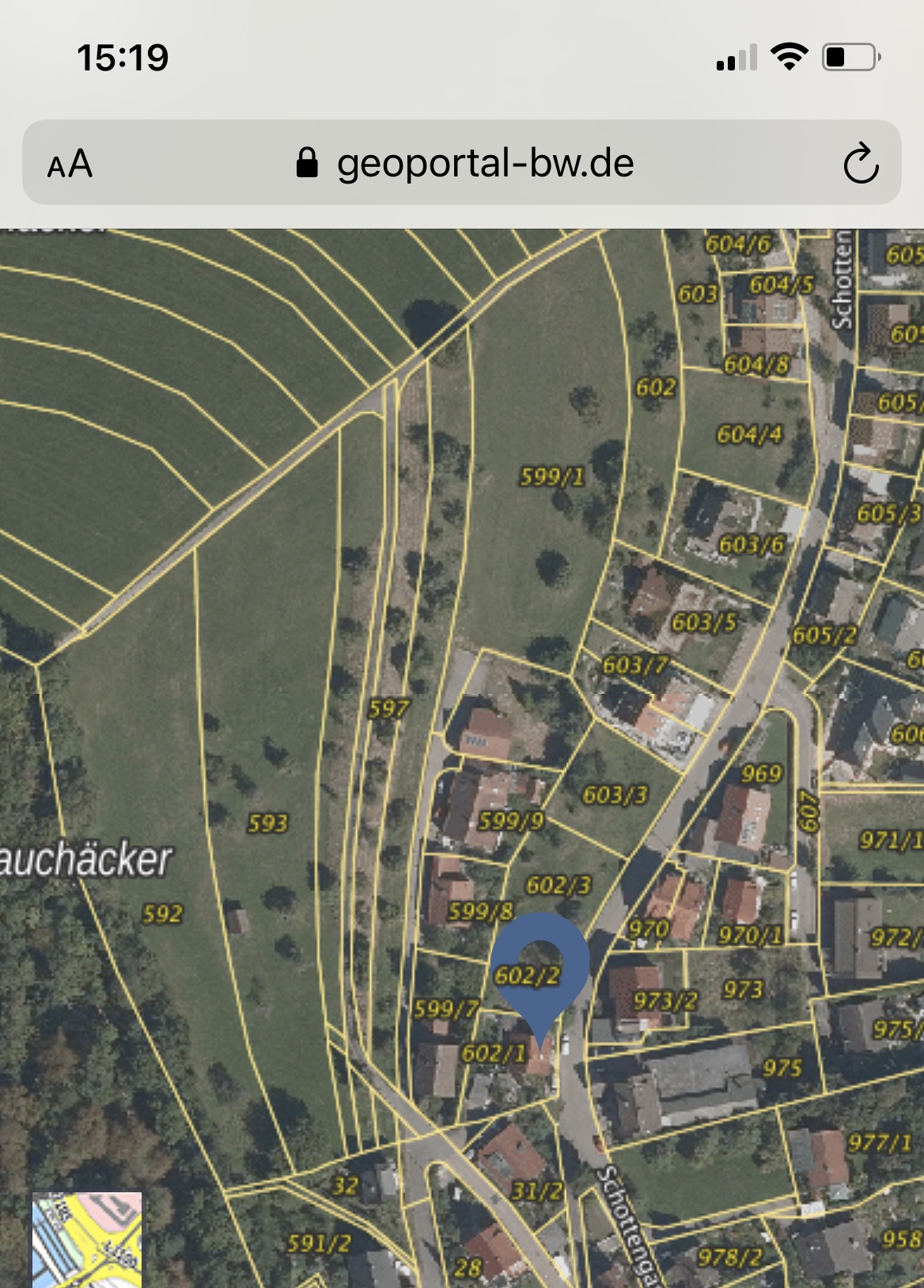Image resolution: width=924 pixels, height=1288 pixels.
Task: Tap the geoportal-bw.de address field
Action: click(x=484, y=164)
